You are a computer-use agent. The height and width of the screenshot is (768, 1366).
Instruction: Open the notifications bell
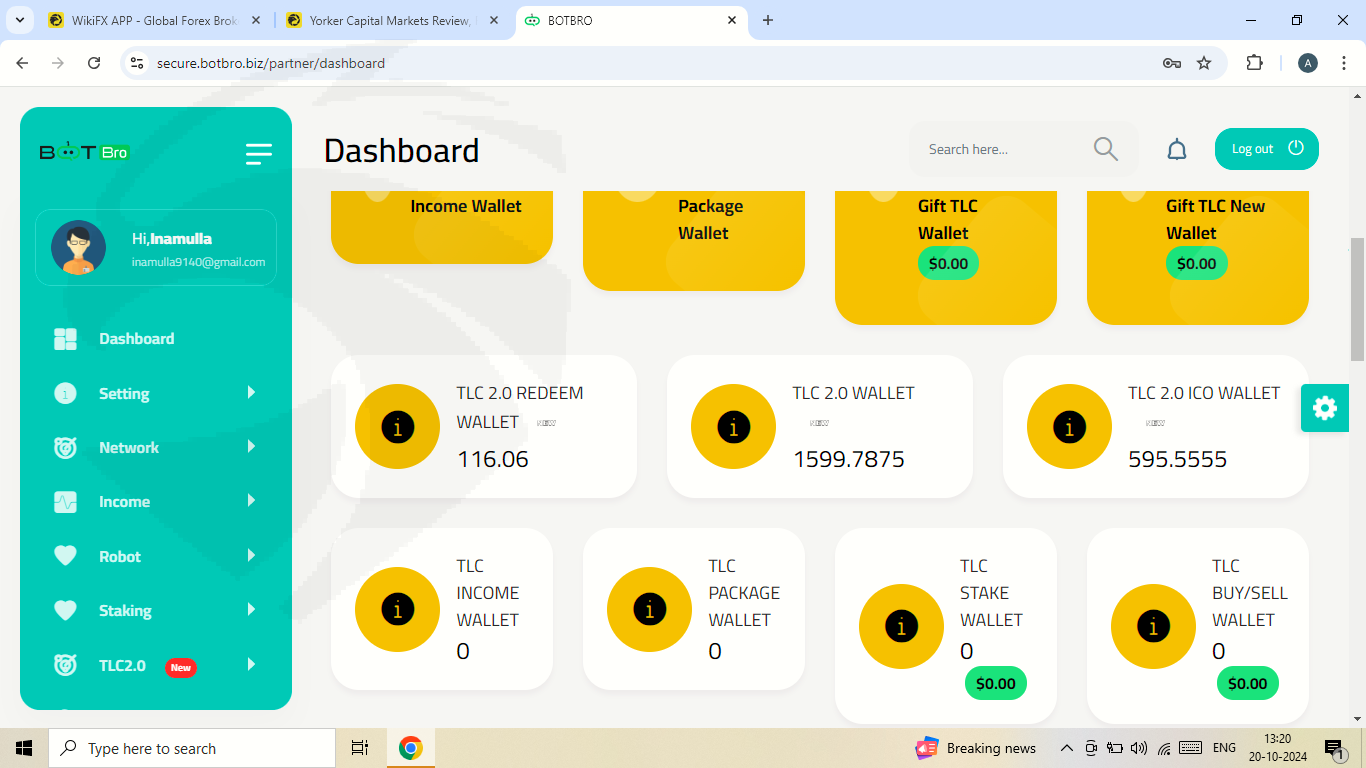1177,150
